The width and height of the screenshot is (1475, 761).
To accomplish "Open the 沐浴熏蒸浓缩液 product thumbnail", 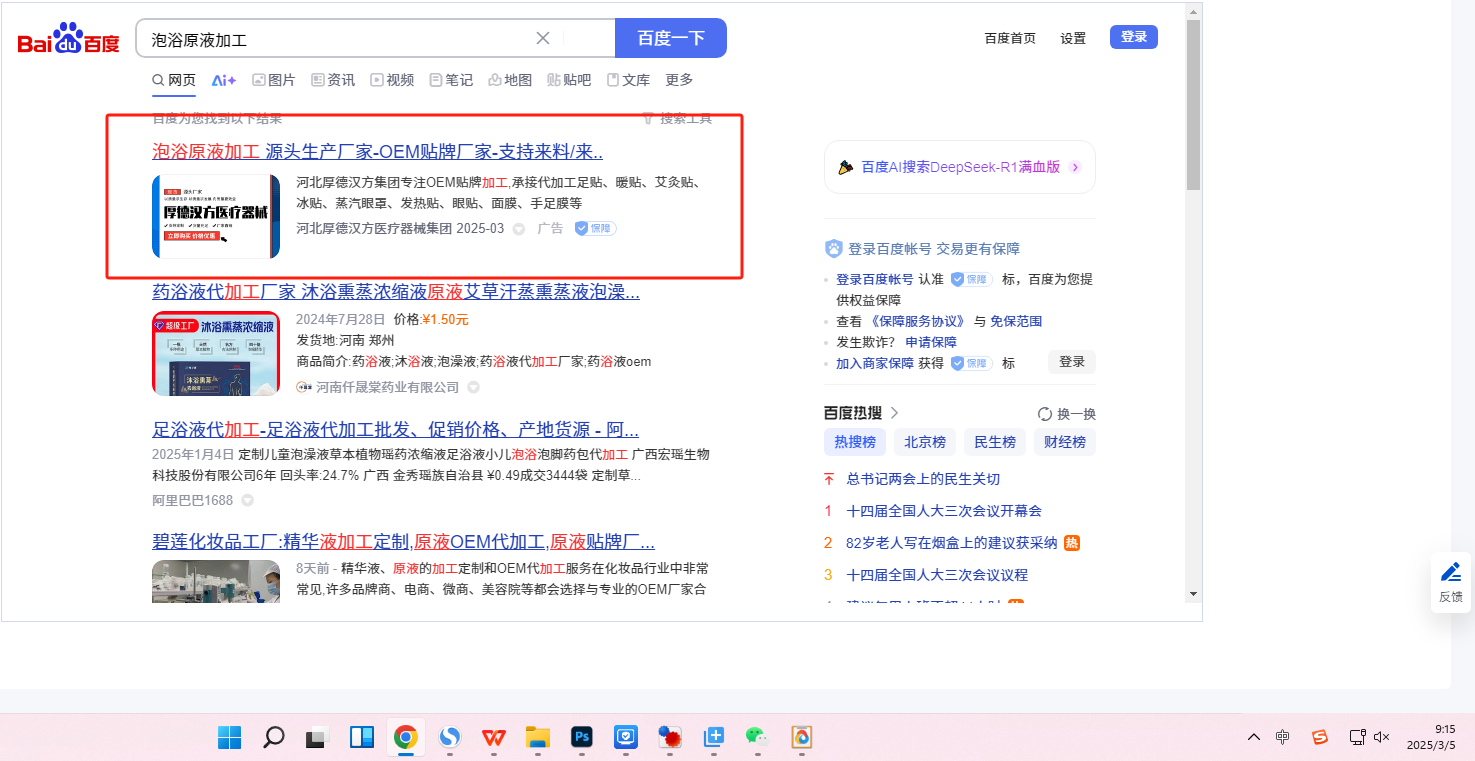I will coord(216,353).
